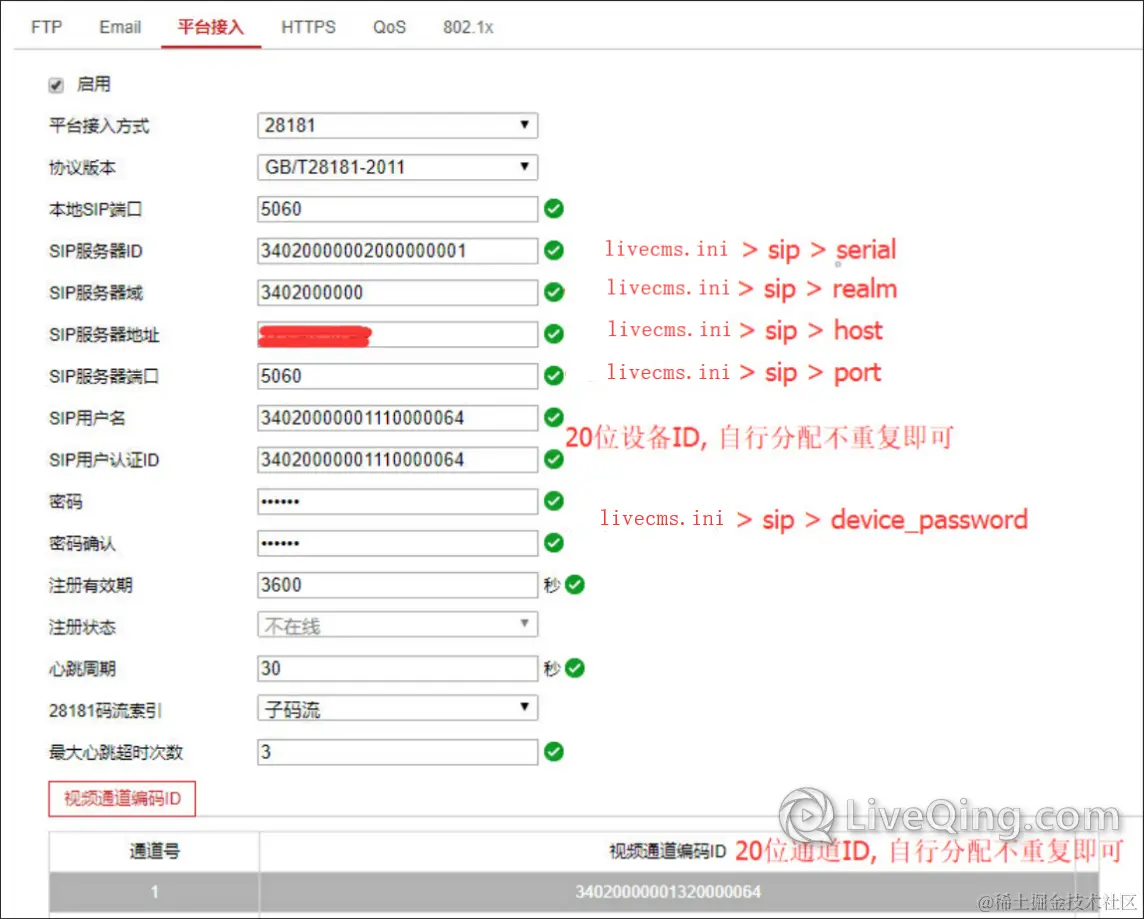This screenshot has width=1144, height=919.
Task: Click the validation icon beside 密码 field
Action: [x=553, y=501]
